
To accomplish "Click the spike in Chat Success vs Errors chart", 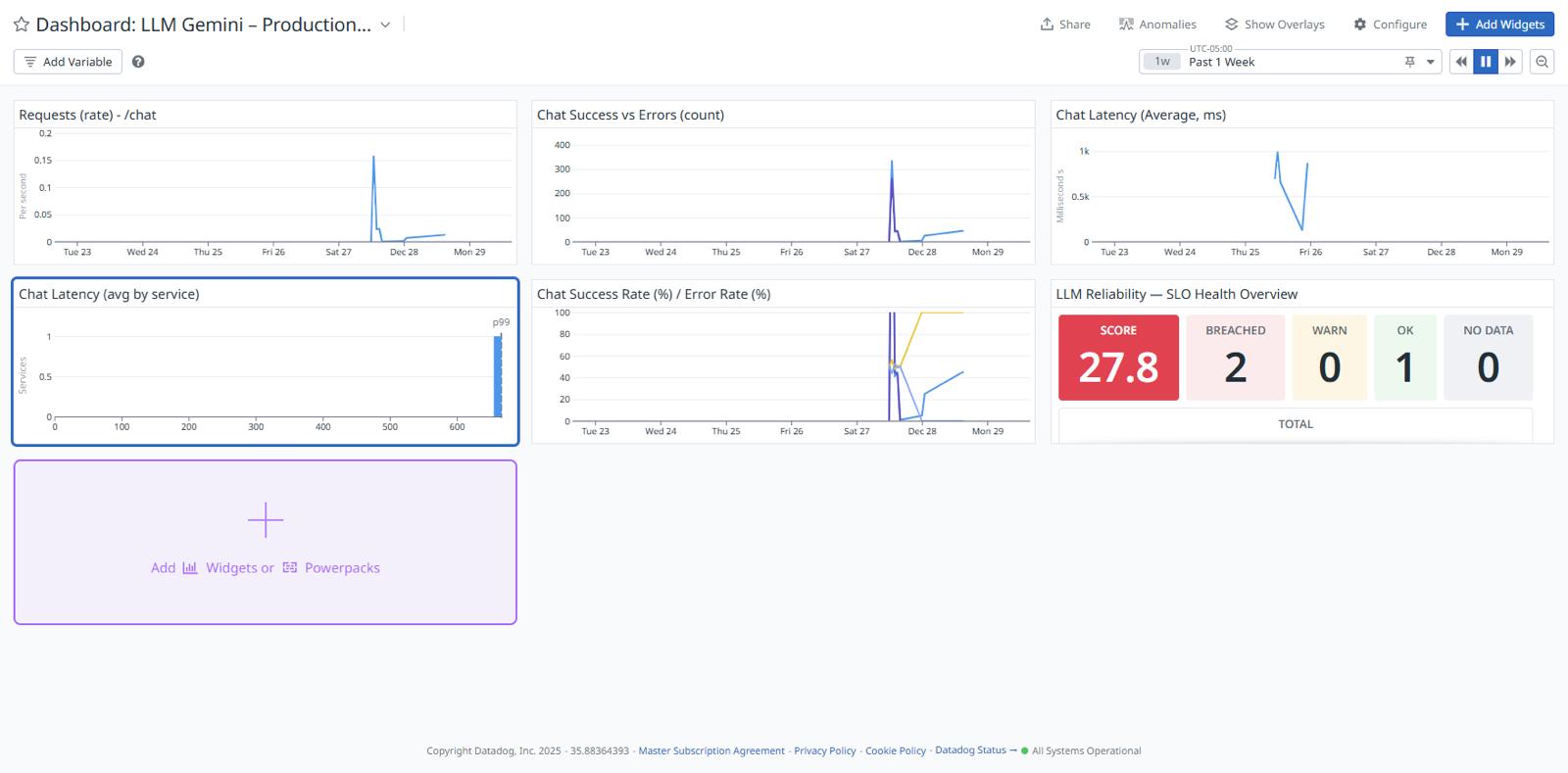I will coord(892,164).
